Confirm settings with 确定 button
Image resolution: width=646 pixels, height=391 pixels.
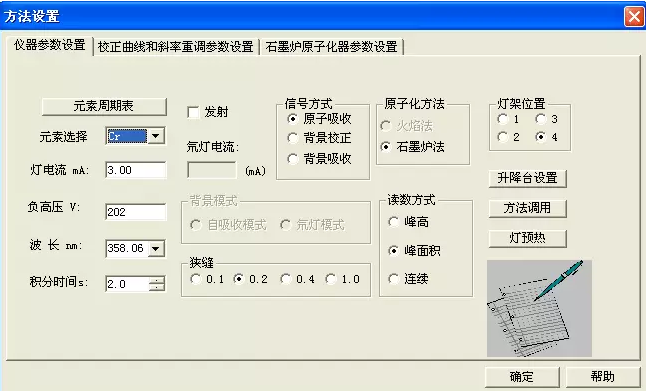[522, 377]
